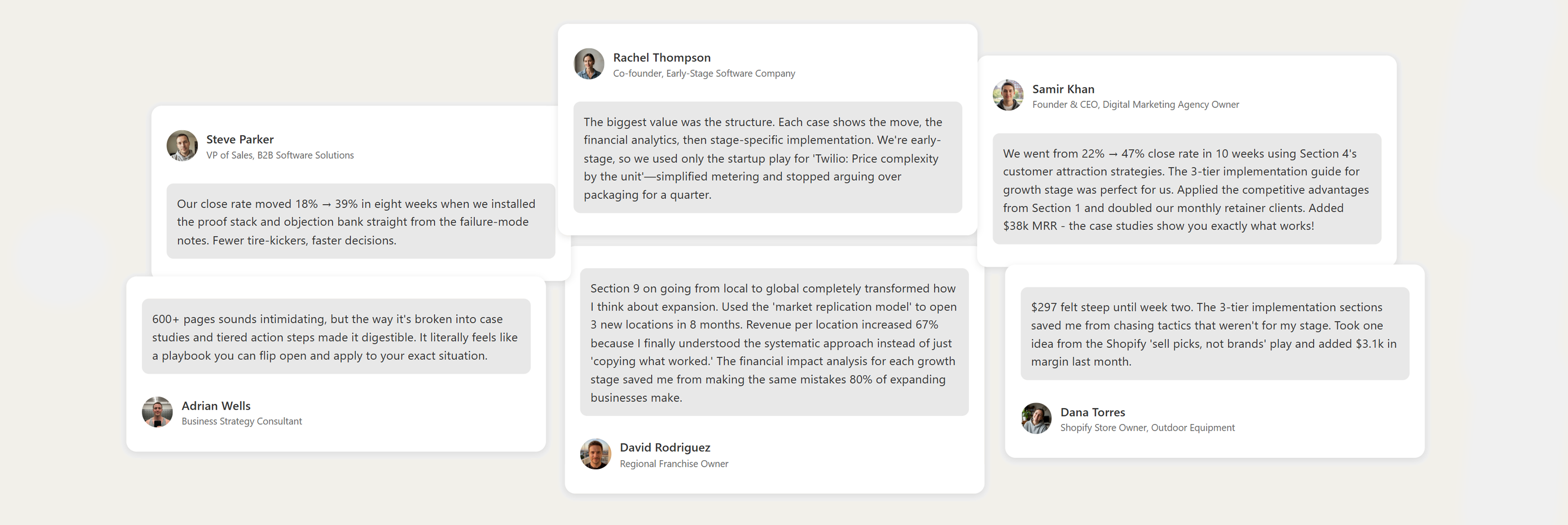Select the Rachel Thompson name heading
The height and width of the screenshot is (525, 1568).
pyautogui.click(x=662, y=57)
